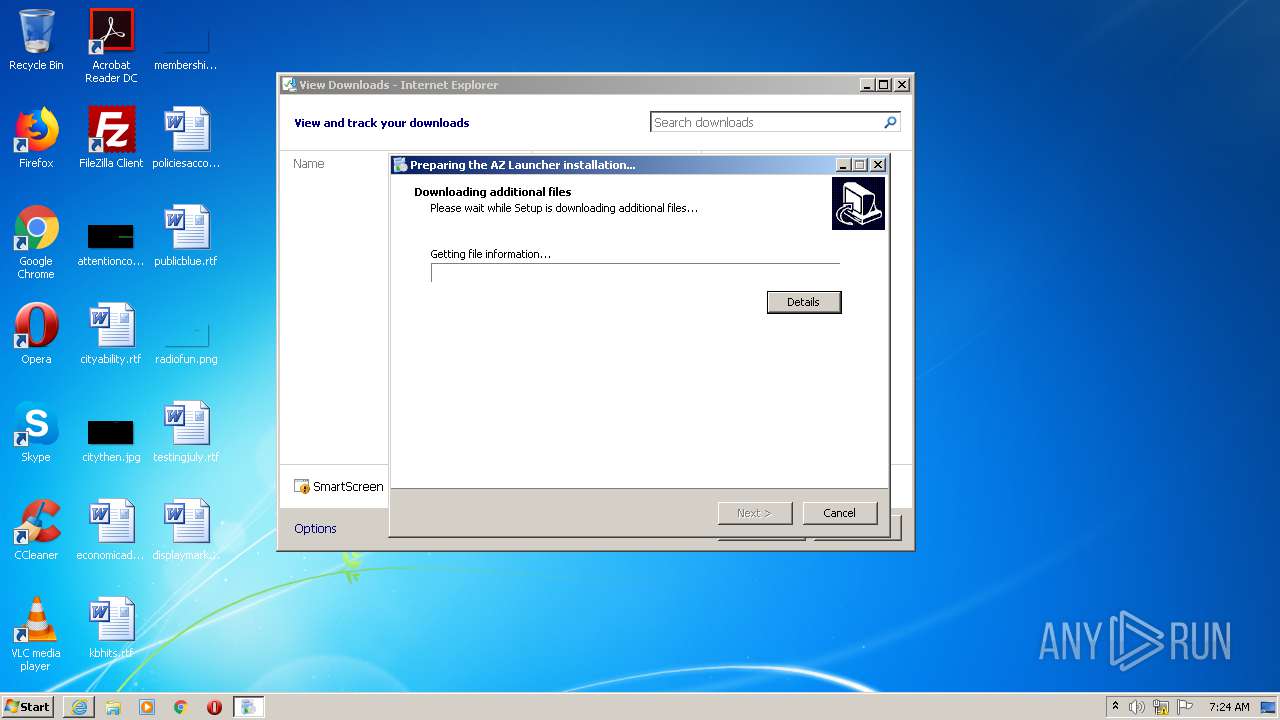Launch Firefox from the desktop
This screenshot has width=1280, height=720.
(36, 138)
